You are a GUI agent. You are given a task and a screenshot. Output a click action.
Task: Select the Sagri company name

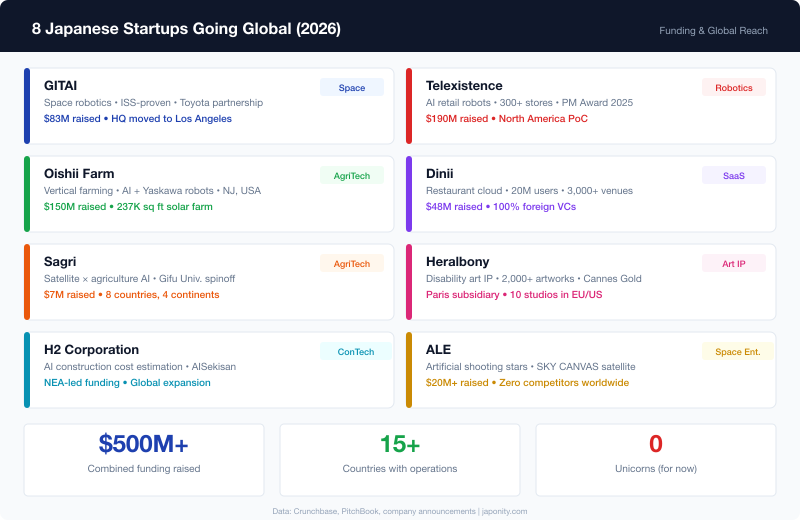[60, 262]
